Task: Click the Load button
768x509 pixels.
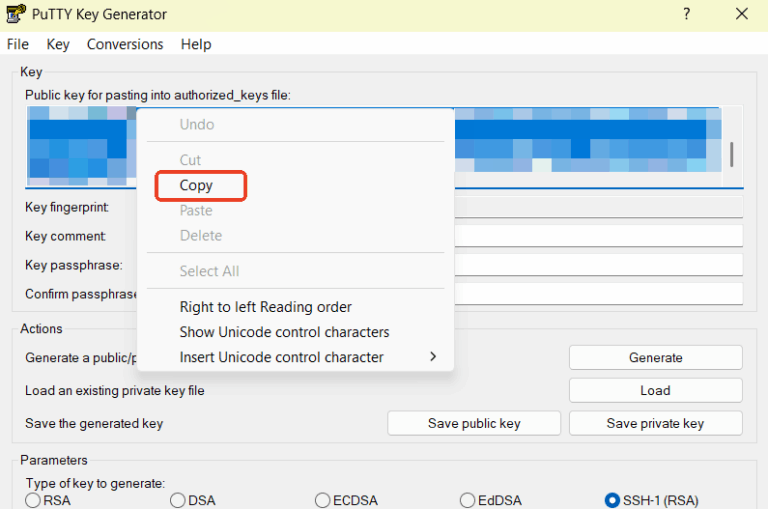Action: pos(655,390)
